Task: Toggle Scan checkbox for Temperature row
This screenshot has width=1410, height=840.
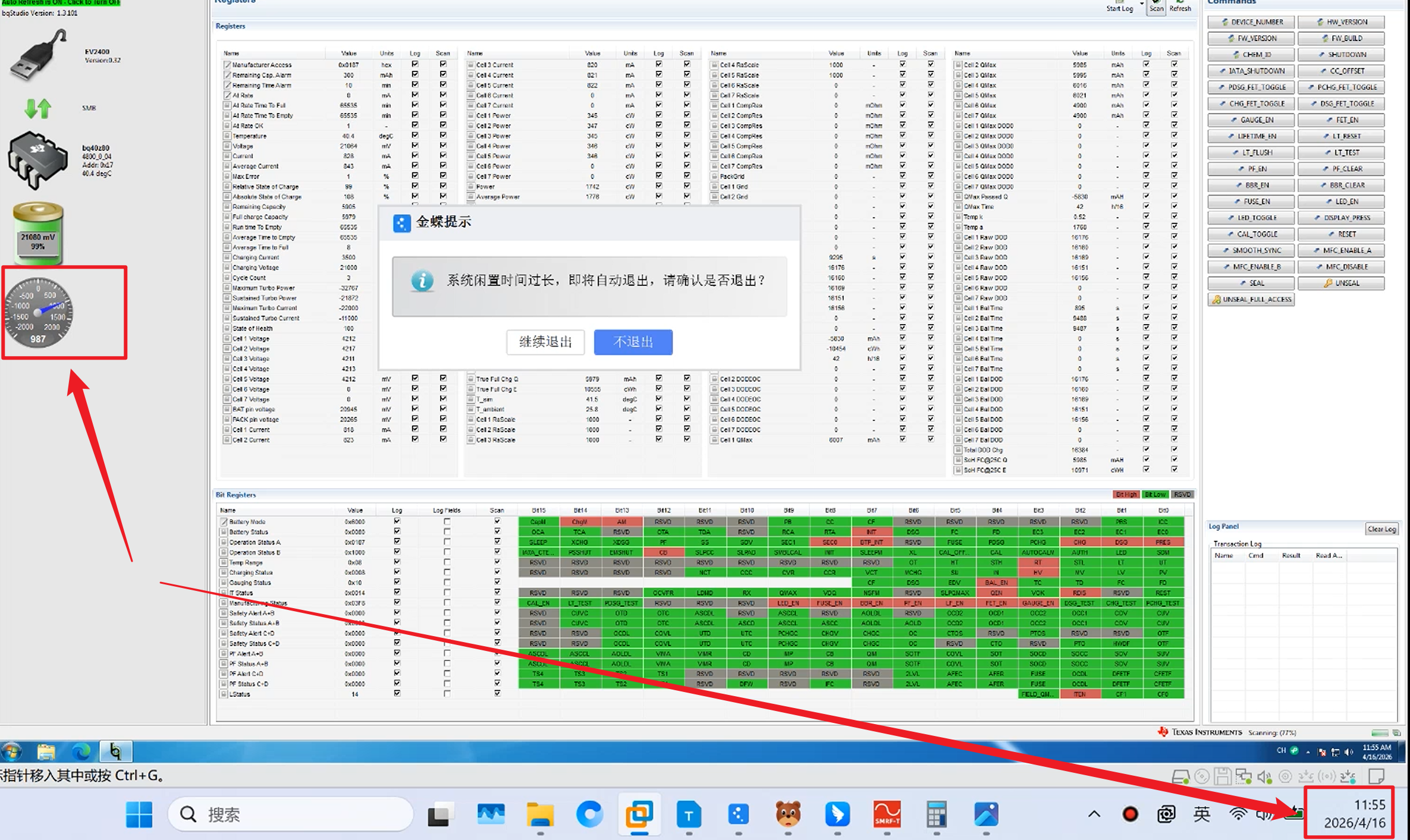Action: click(x=443, y=136)
